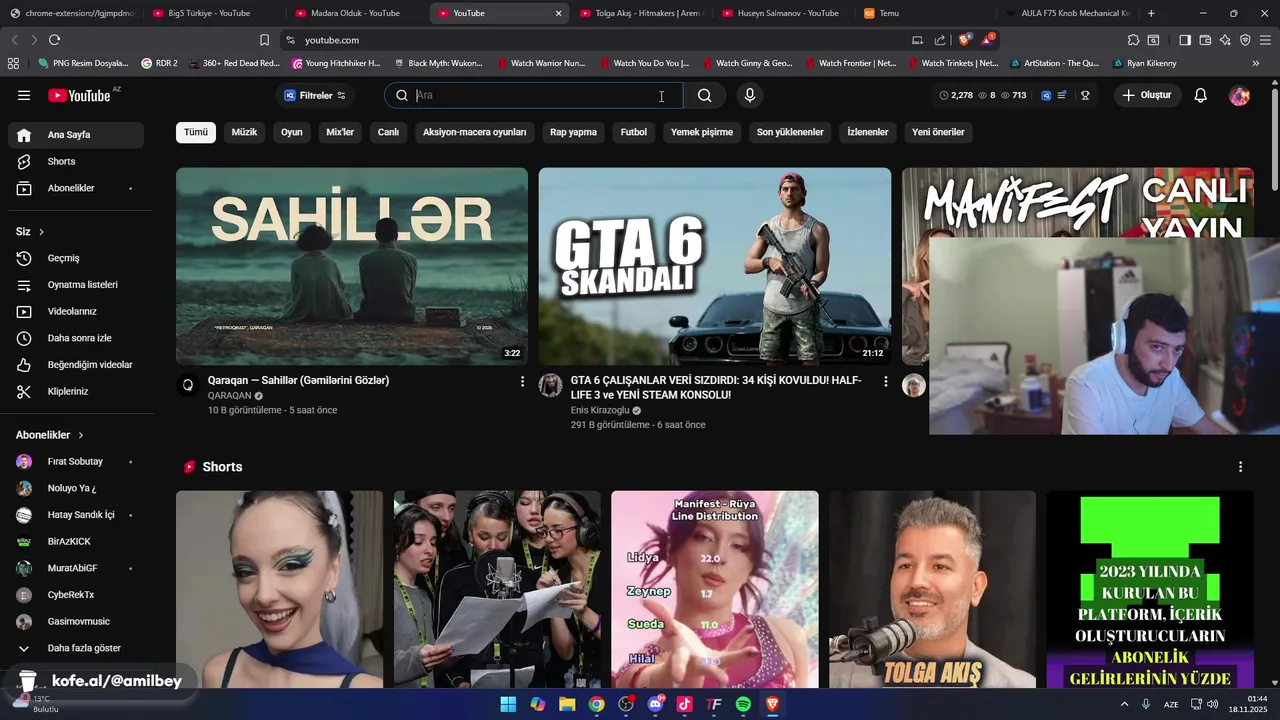Expand the Abonelikler section header
Image resolution: width=1280 pixels, height=720 pixels.
point(50,435)
